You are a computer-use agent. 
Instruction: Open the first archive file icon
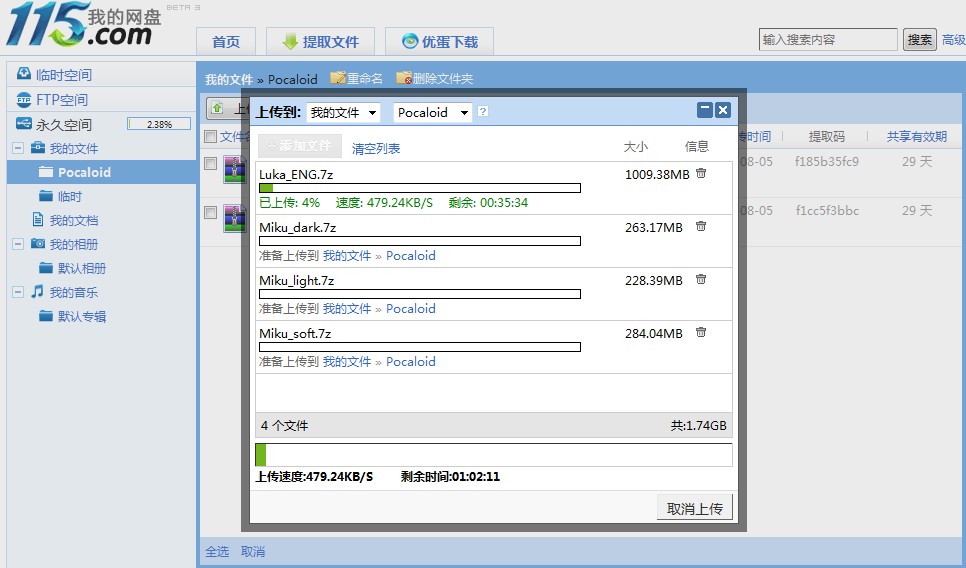click(x=235, y=169)
